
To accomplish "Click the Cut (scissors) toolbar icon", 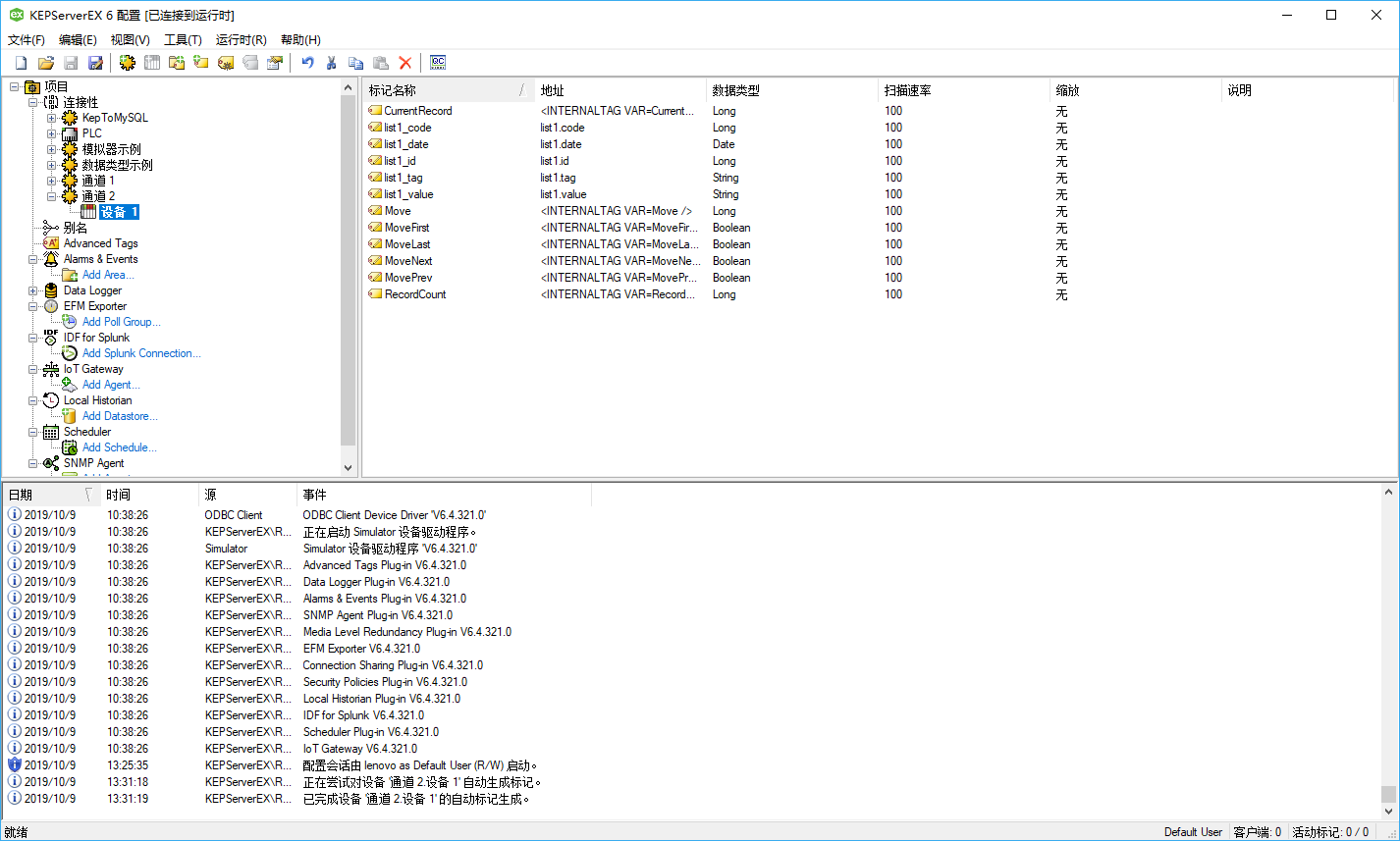I will 331,62.
